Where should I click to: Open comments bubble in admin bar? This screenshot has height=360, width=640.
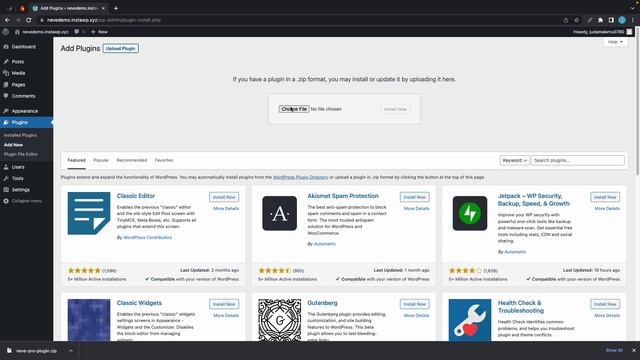click(77, 31)
